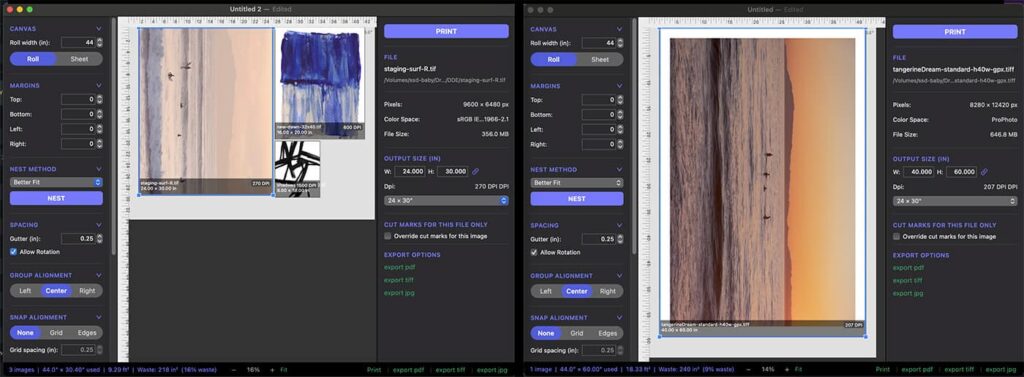Open Better Fit dropdown in Untitled window
This screenshot has width=1024, height=377.
pyautogui.click(x=577, y=183)
